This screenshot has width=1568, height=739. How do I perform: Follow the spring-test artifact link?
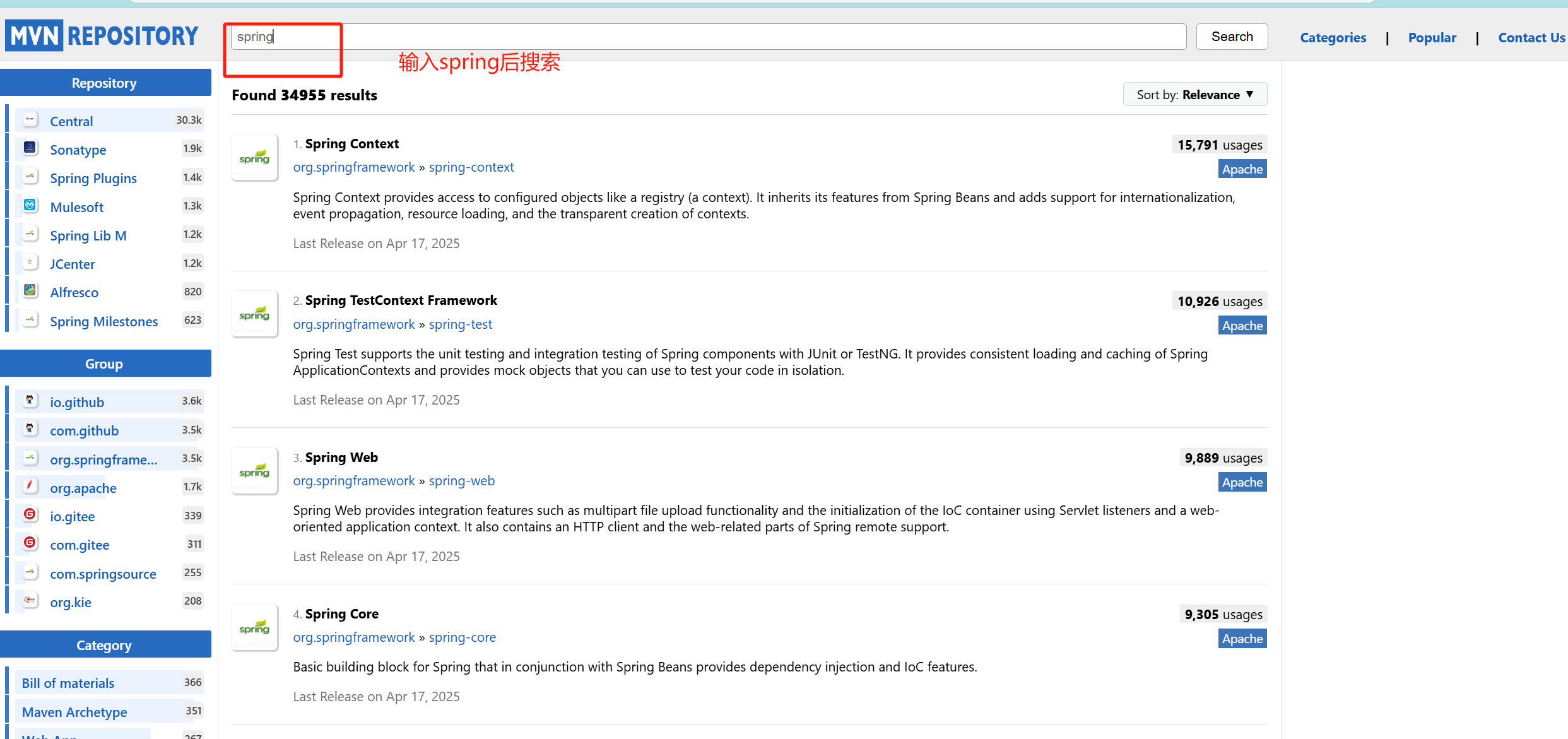pyautogui.click(x=461, y=324)
